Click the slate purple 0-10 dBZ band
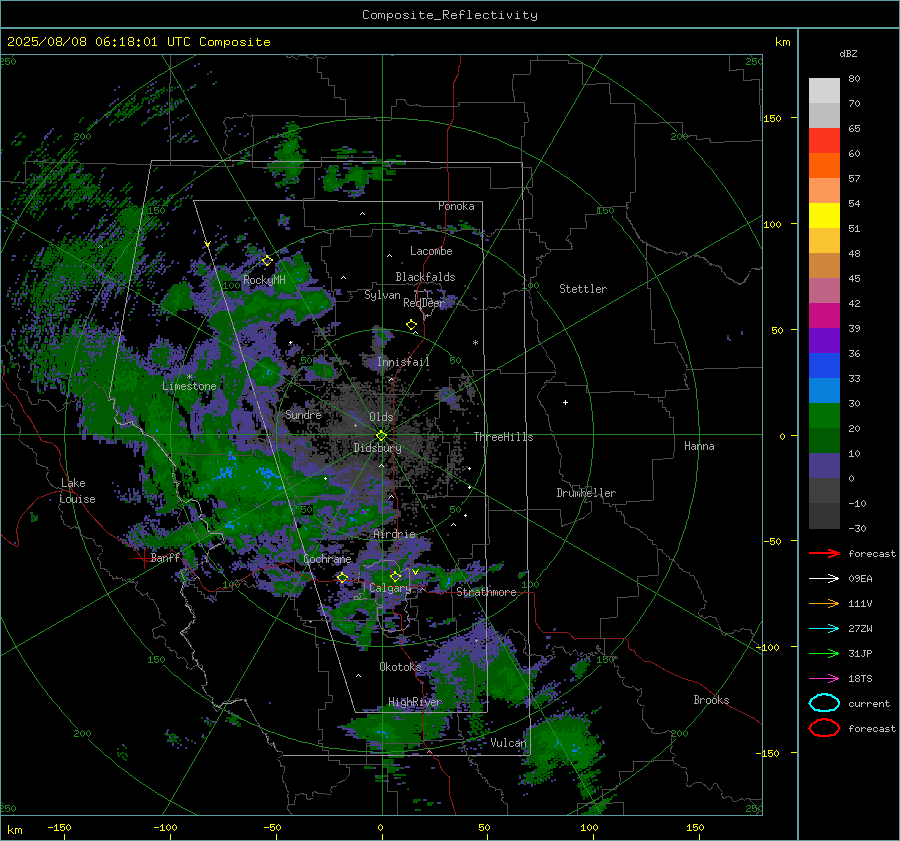Image resolution: width=900 pixels, height=841 pixels. [x=824, y=465]
